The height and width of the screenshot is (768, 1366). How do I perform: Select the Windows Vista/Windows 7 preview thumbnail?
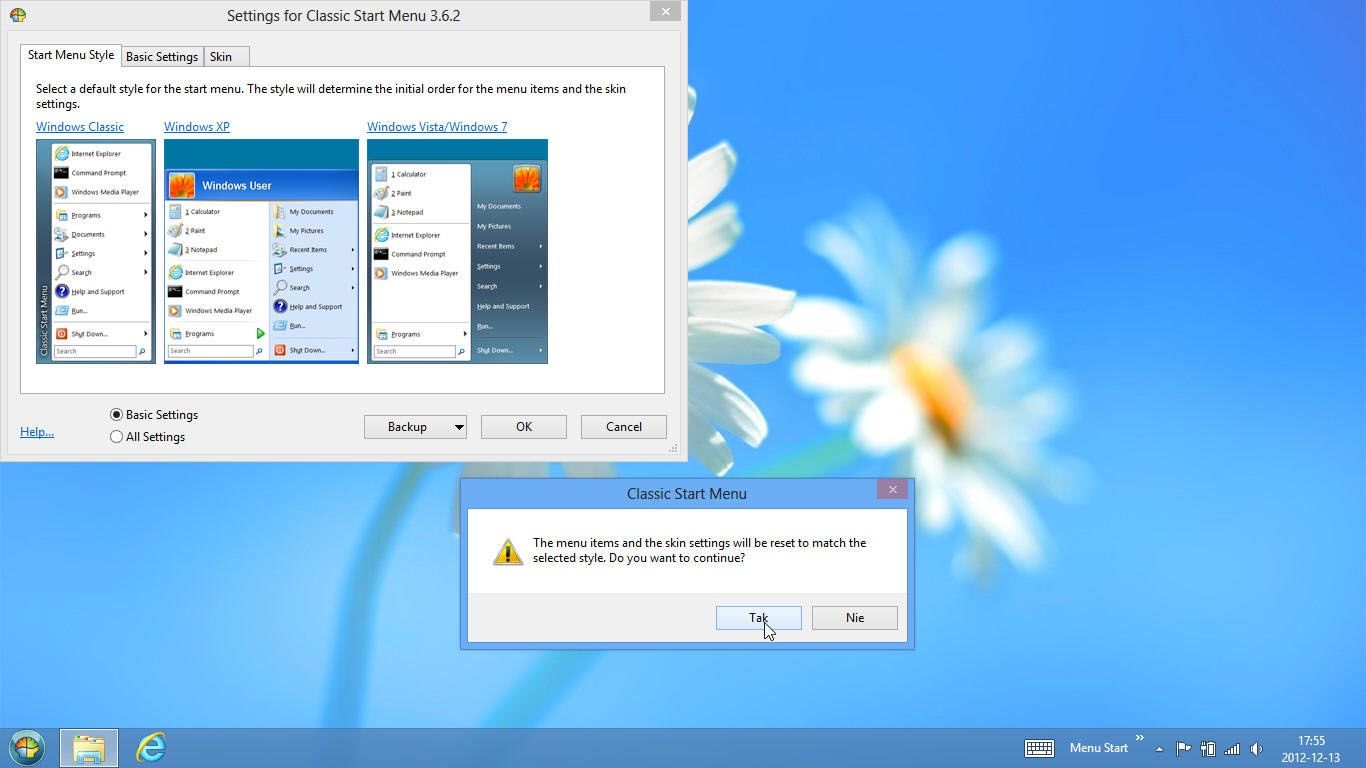[x=457, y=251]
